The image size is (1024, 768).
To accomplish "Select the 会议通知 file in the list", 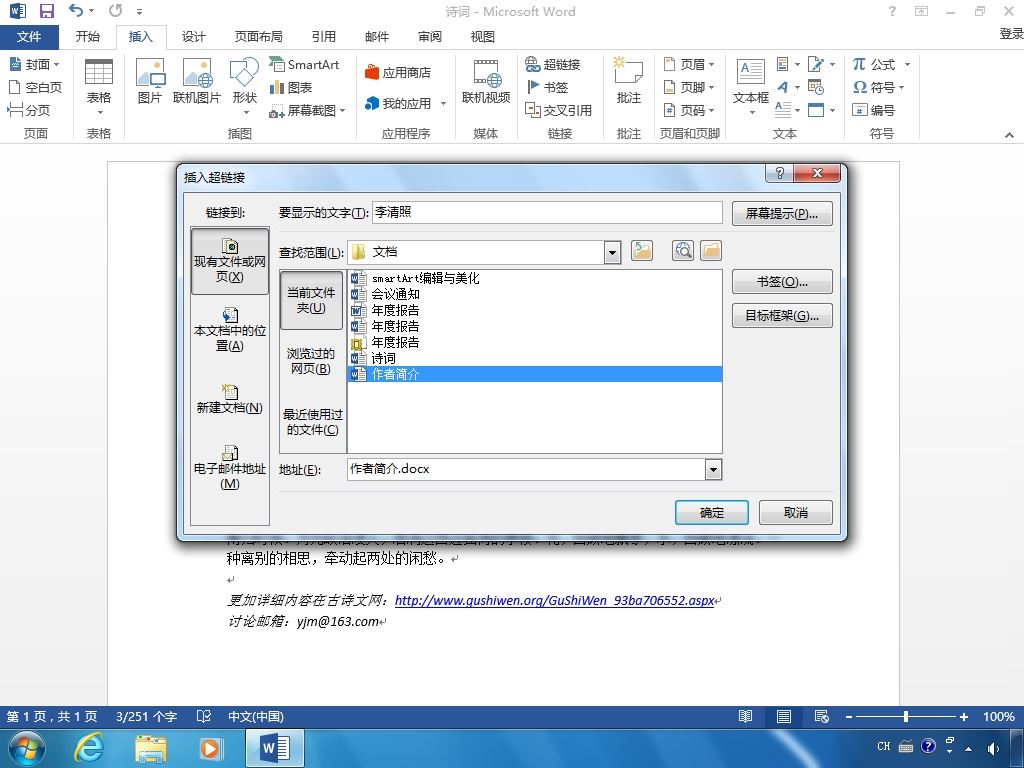I will 535,294.
